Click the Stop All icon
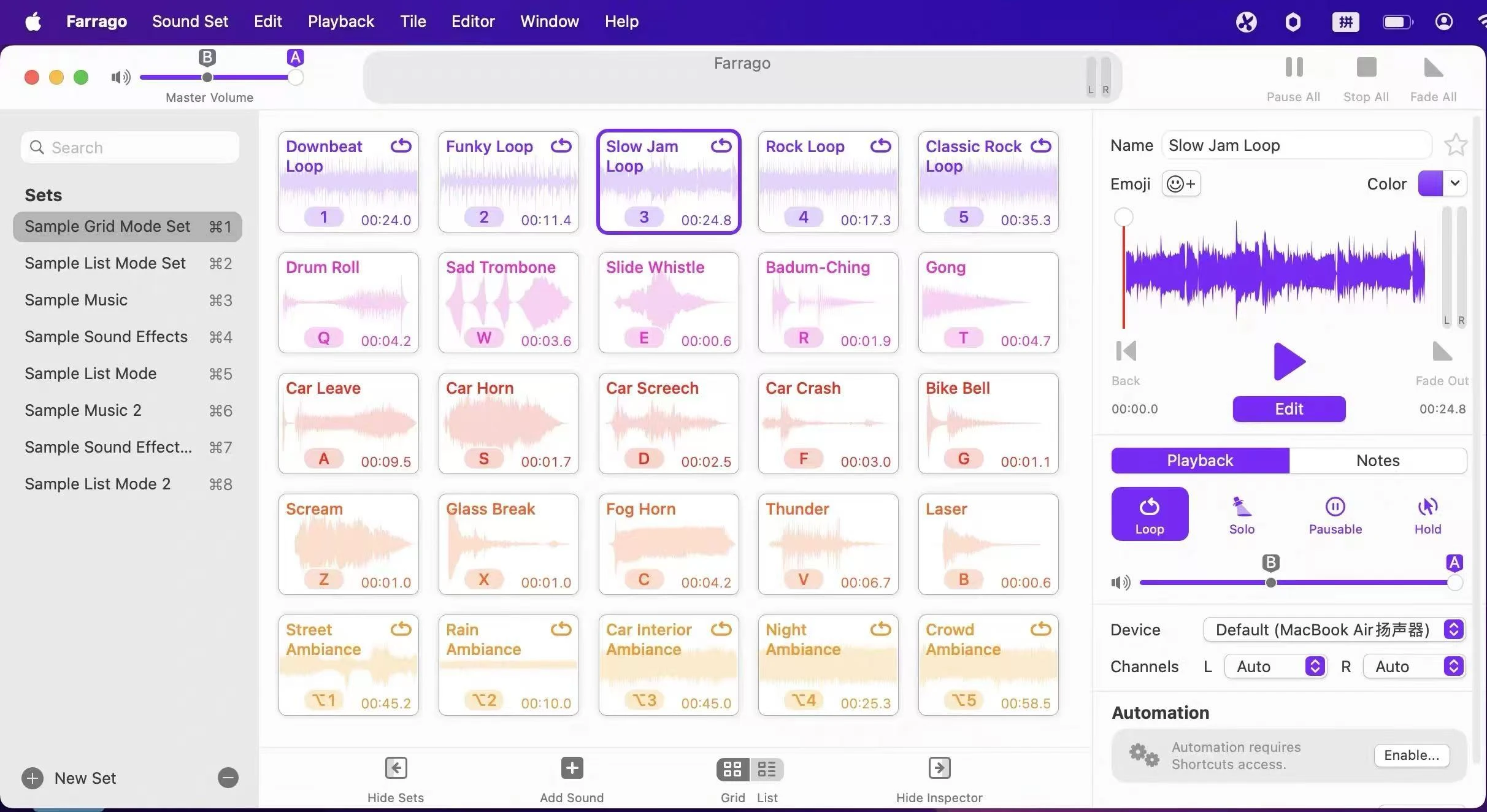Screen dimensions: 1487x812 tap(1366, 67)
